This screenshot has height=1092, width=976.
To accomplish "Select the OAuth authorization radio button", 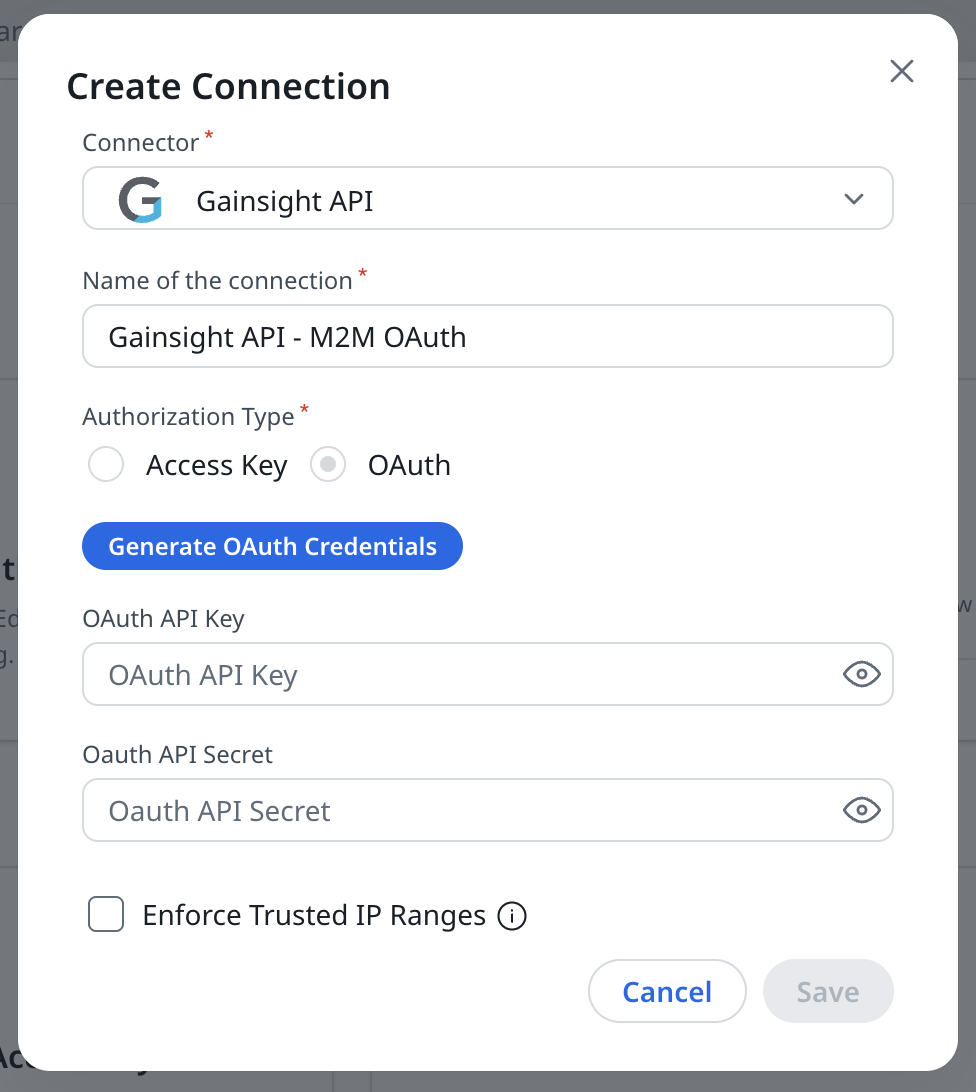I will pyautogui.click(x=328, y=465).
